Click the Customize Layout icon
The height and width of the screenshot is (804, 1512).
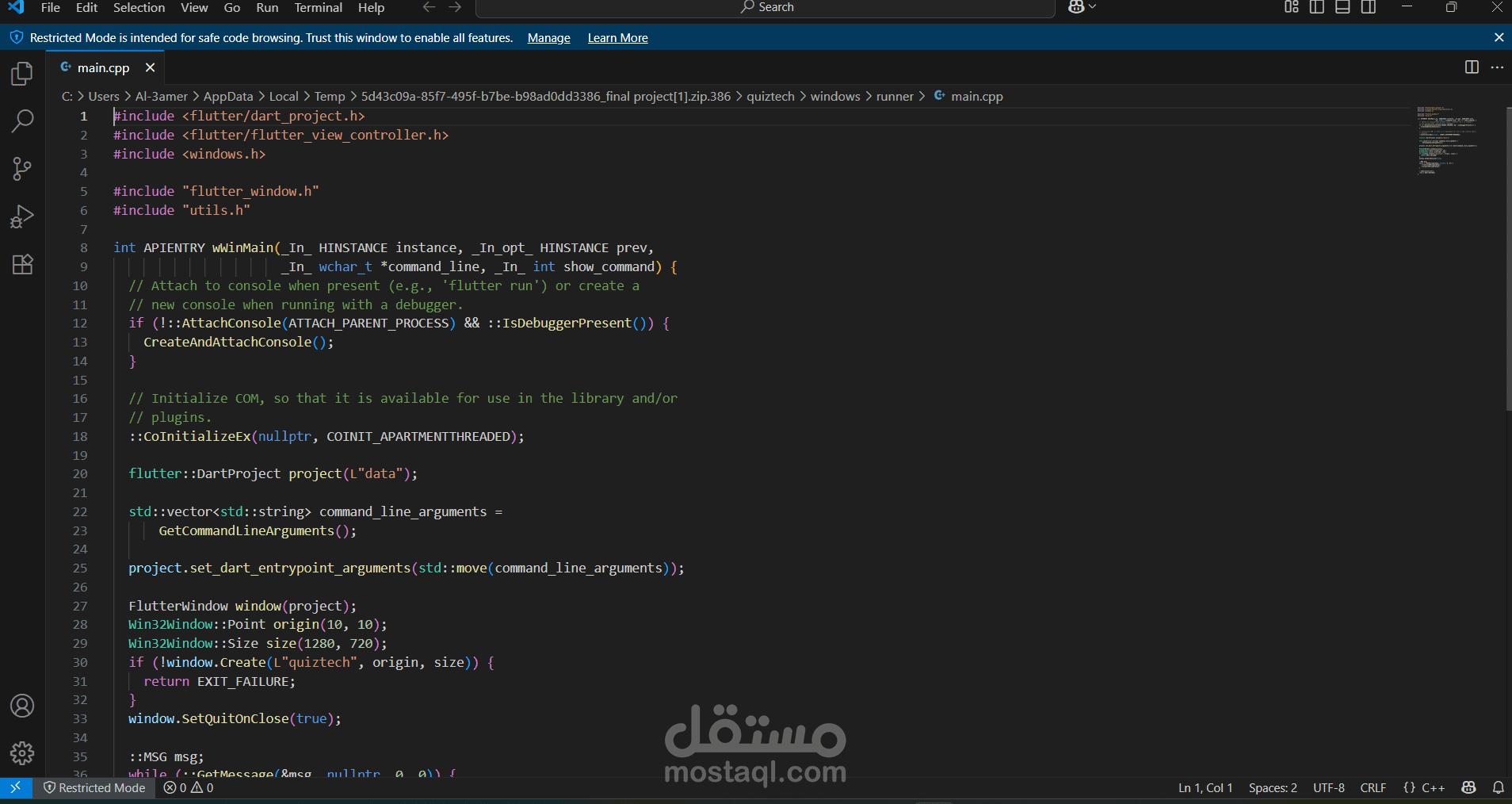pos(1292,7)
